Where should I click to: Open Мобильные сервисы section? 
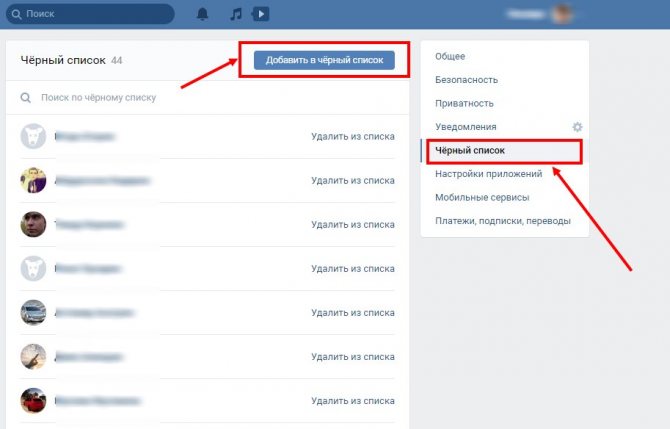tap(482, 197)
